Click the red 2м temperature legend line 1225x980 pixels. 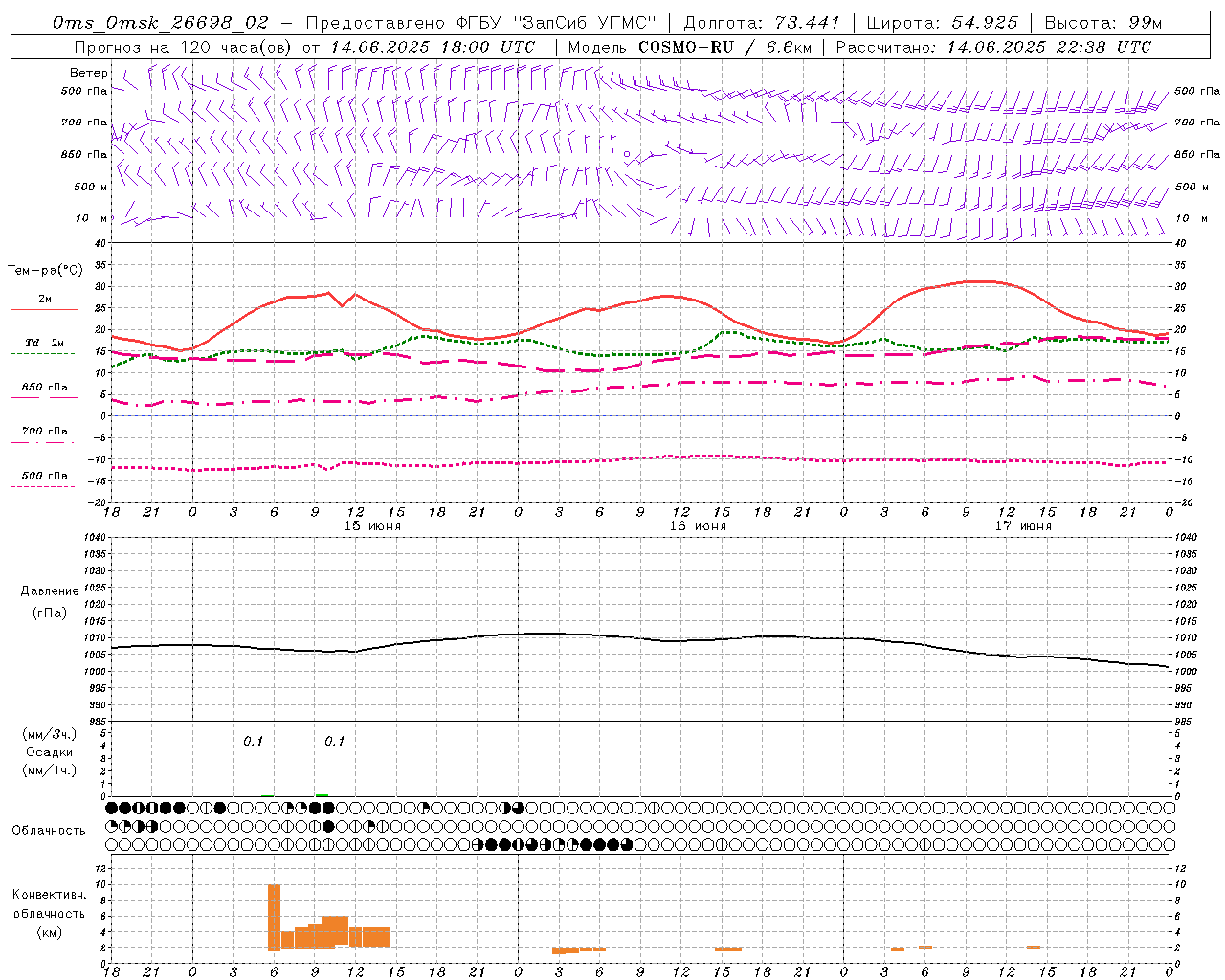44,309
